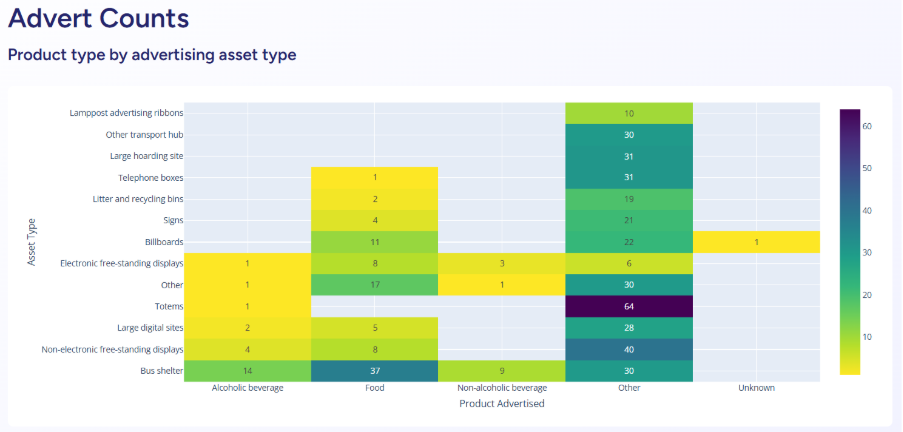
Task: Click the Telephone boxes Food cell
Action: coord(374,178)
